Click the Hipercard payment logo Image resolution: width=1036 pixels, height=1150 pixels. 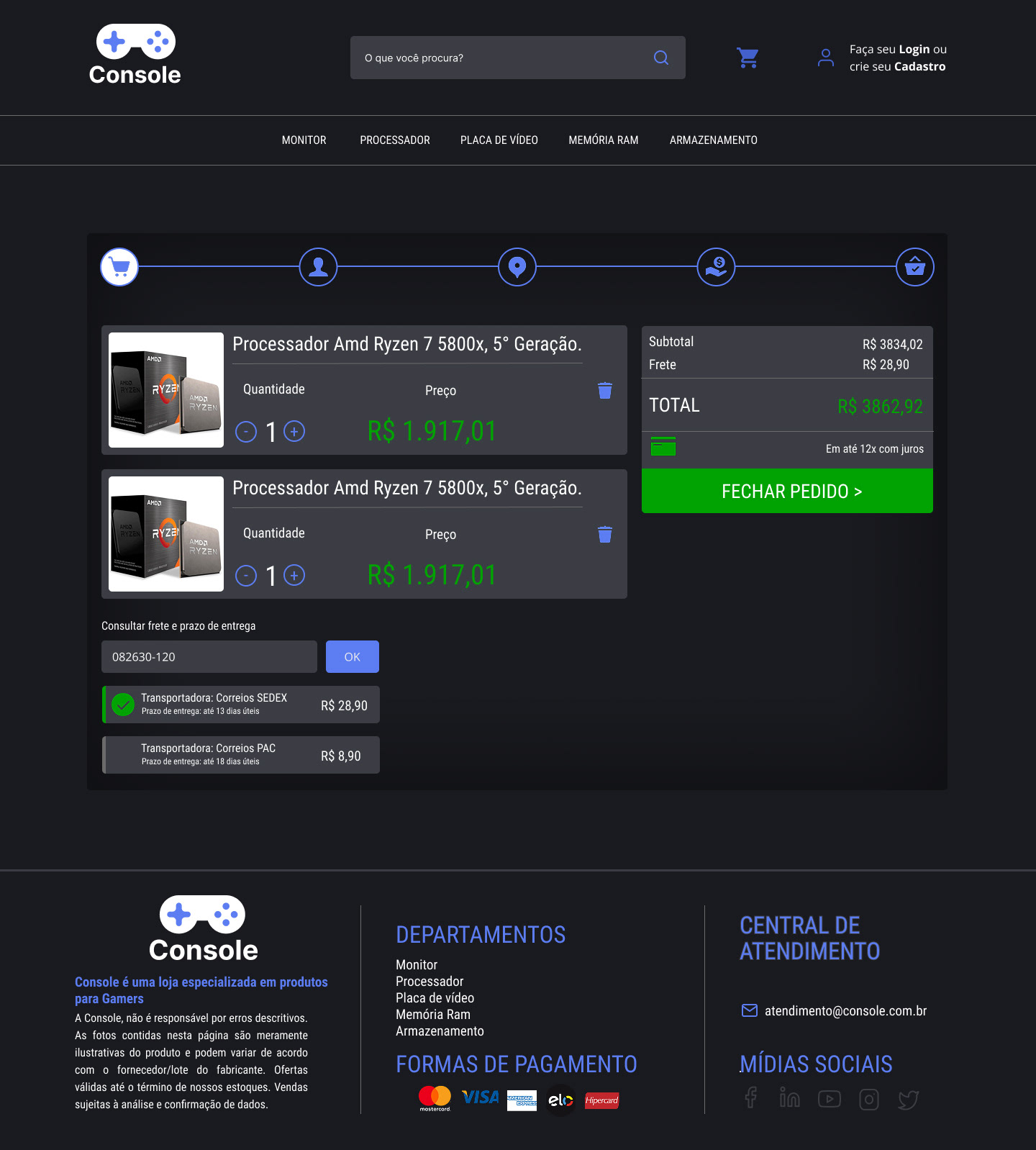(x=601, y=1100)
